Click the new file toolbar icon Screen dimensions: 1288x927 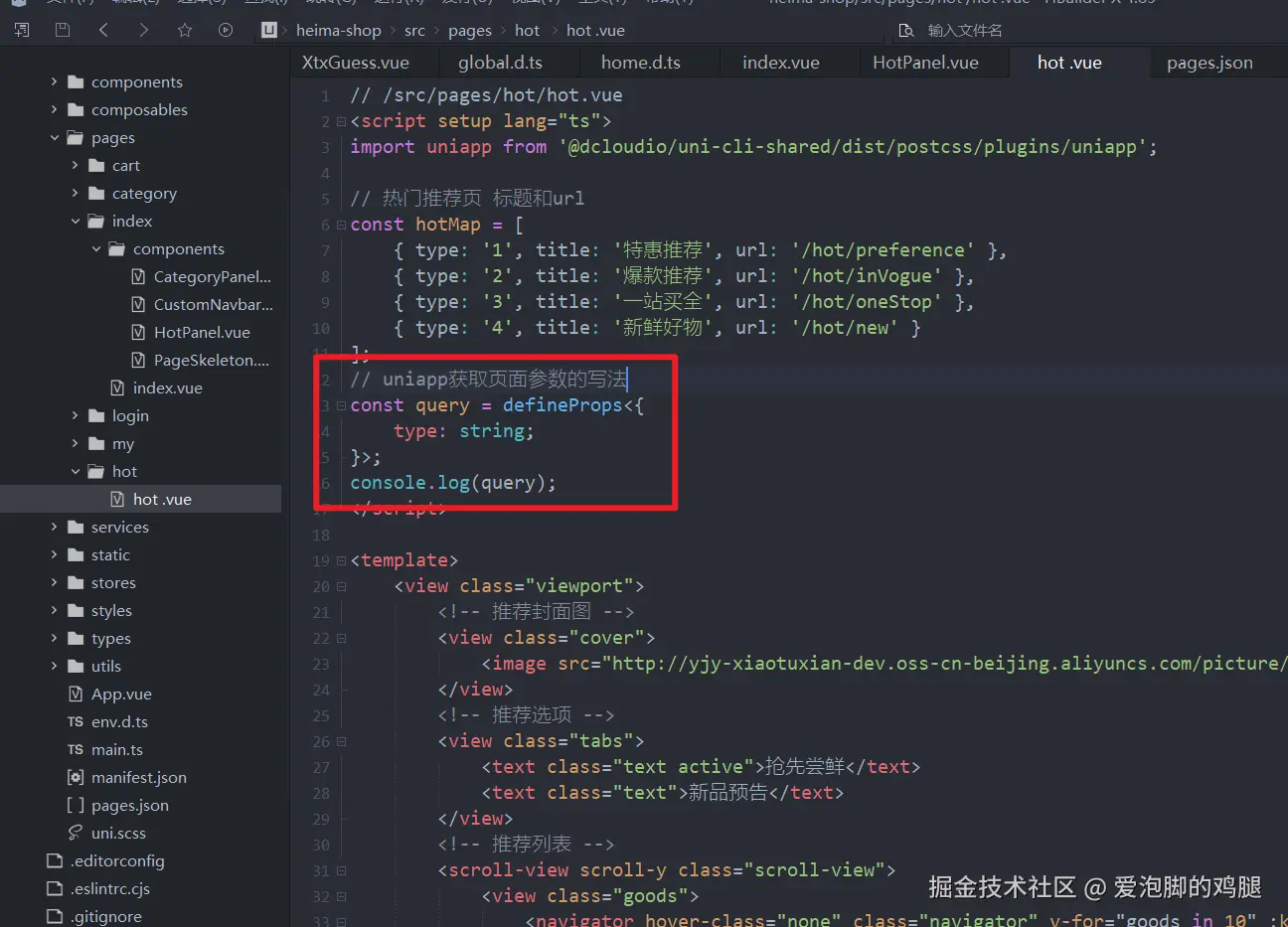[x=22, y=30]
